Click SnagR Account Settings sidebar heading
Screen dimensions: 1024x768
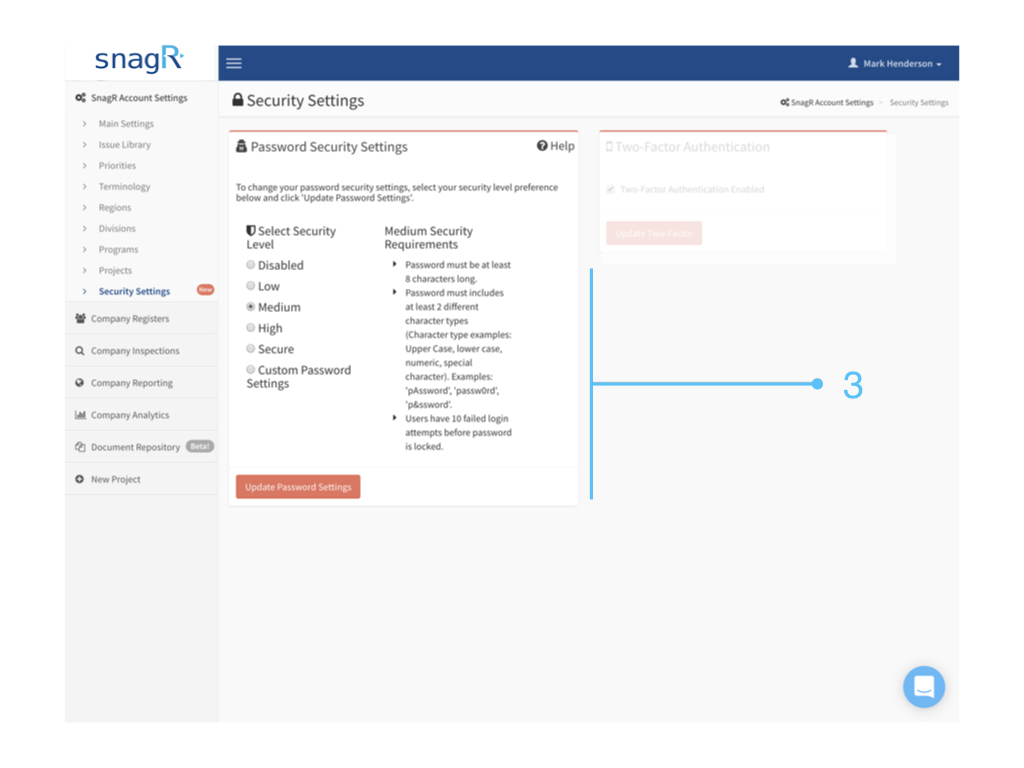139,98
